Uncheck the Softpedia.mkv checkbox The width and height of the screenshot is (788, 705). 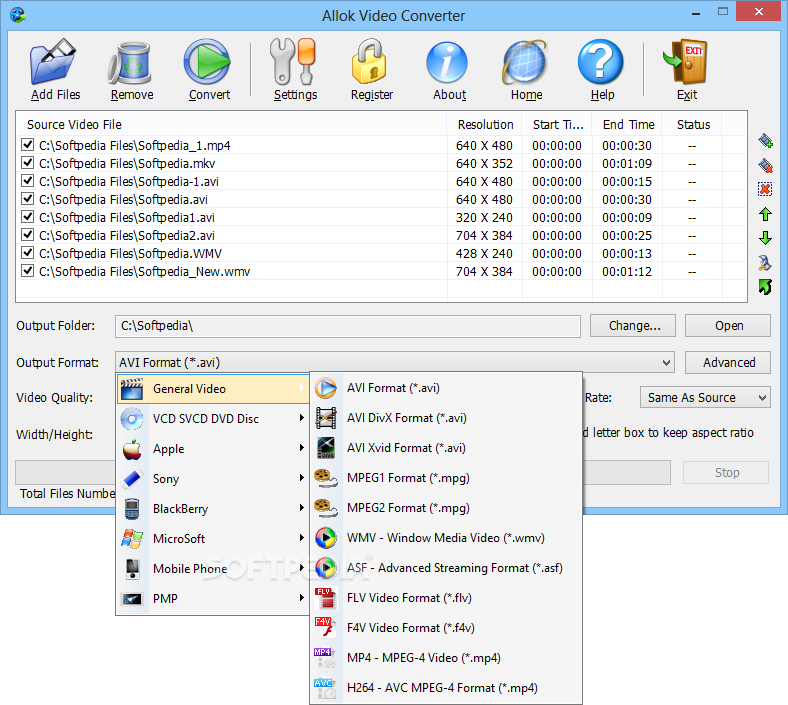27,163
